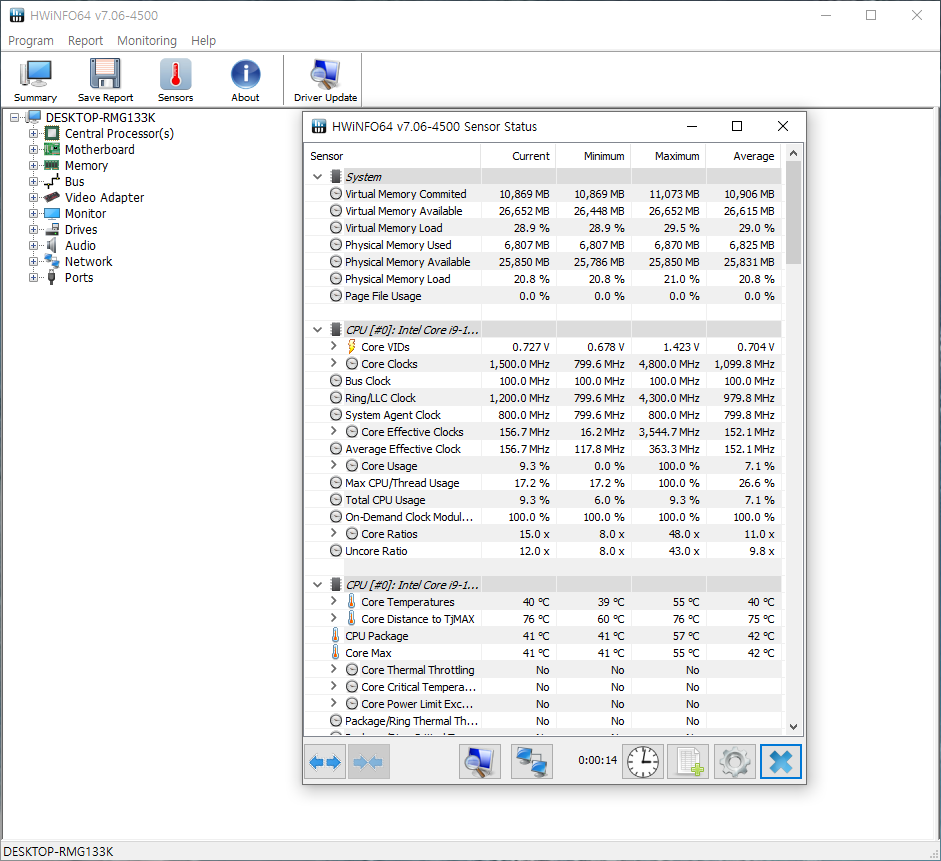The image size is (941, 861).
Task: Select the Uncore Ratio sensor row
Action: click(x=543, y=551)
